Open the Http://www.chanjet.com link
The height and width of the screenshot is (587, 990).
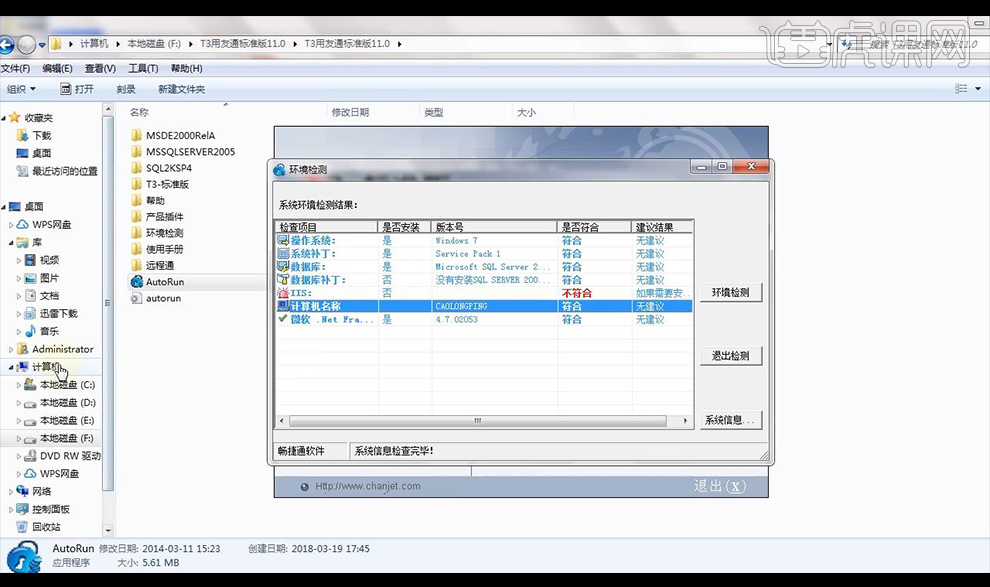pyautogui.click(x=367, y=486)
